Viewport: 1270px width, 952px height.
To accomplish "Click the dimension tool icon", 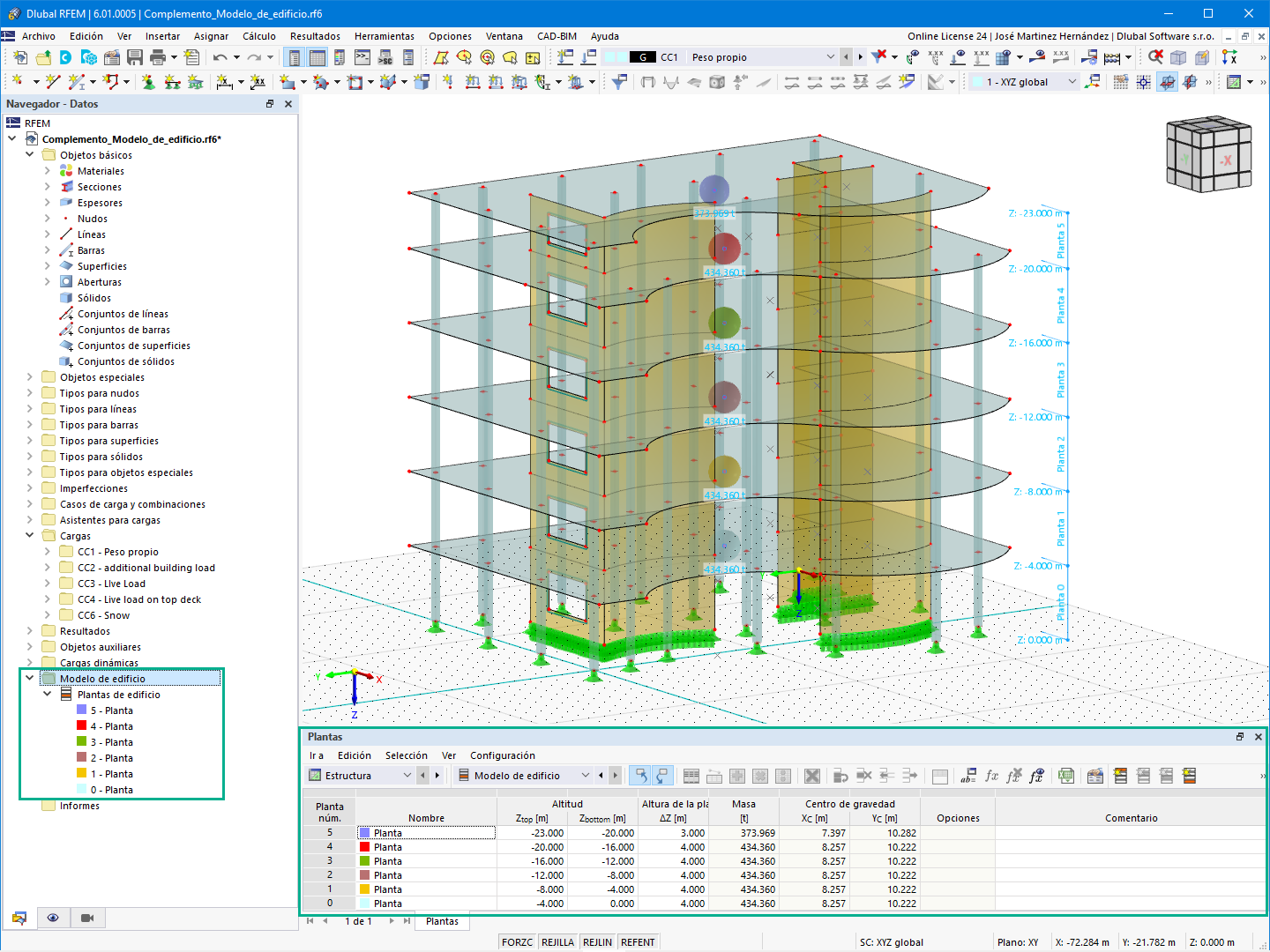I will [x=224, y=82].
